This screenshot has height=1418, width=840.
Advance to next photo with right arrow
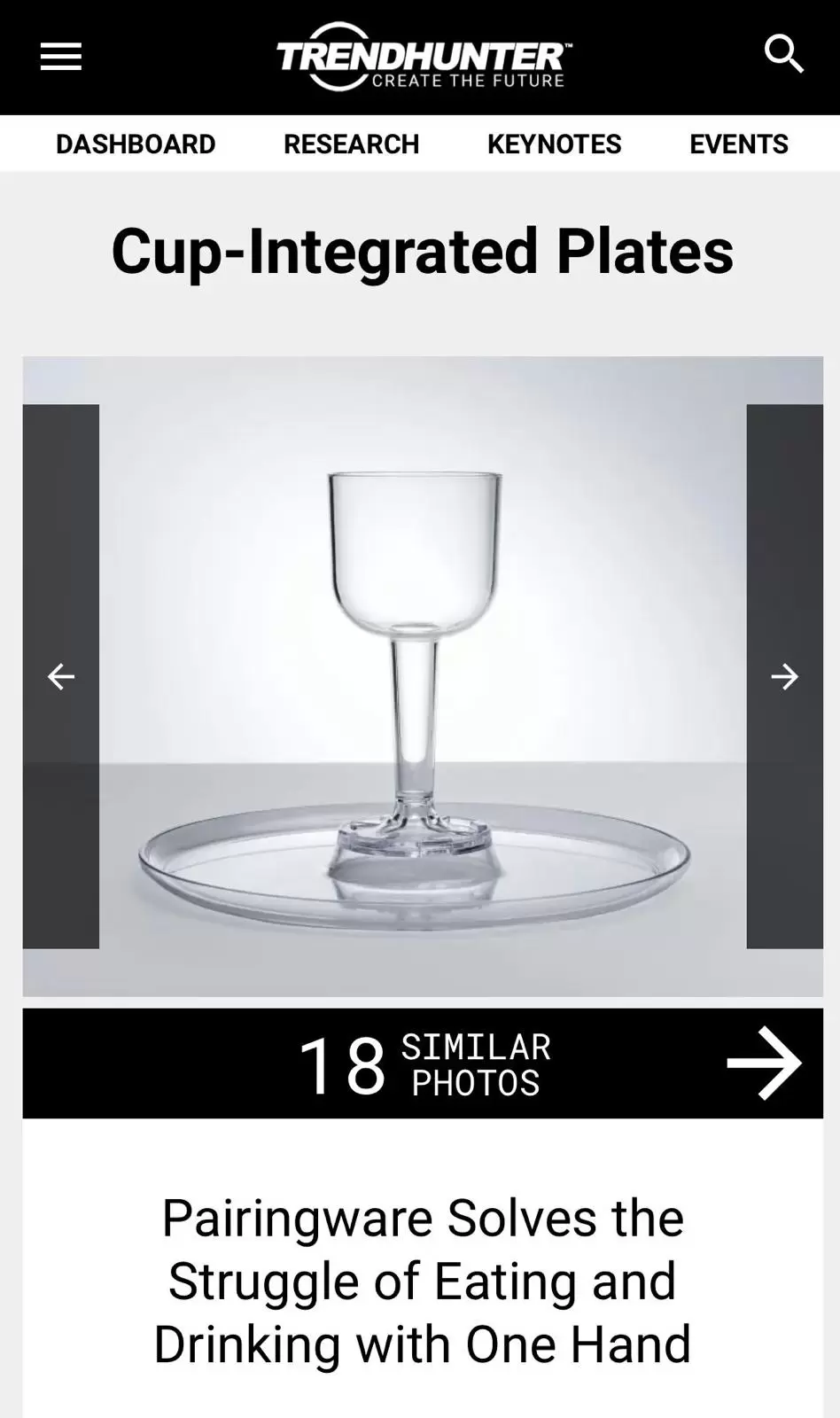click(x=784, y=677)
